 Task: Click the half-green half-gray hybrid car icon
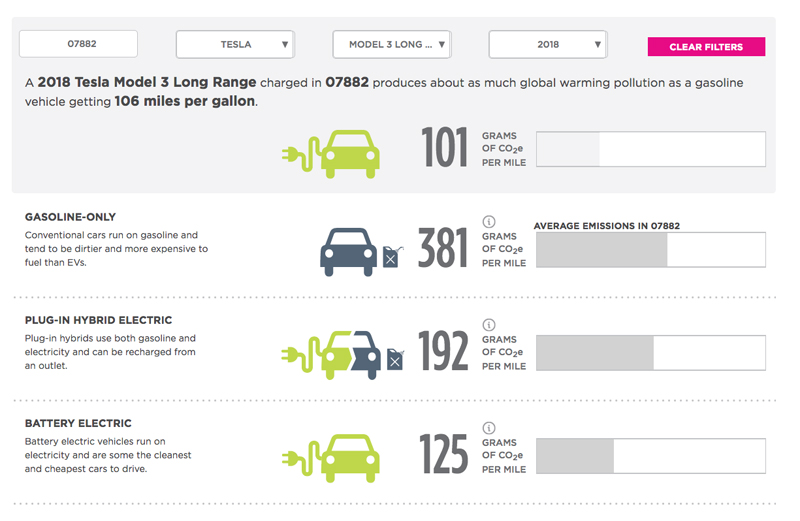coord(330,355)
